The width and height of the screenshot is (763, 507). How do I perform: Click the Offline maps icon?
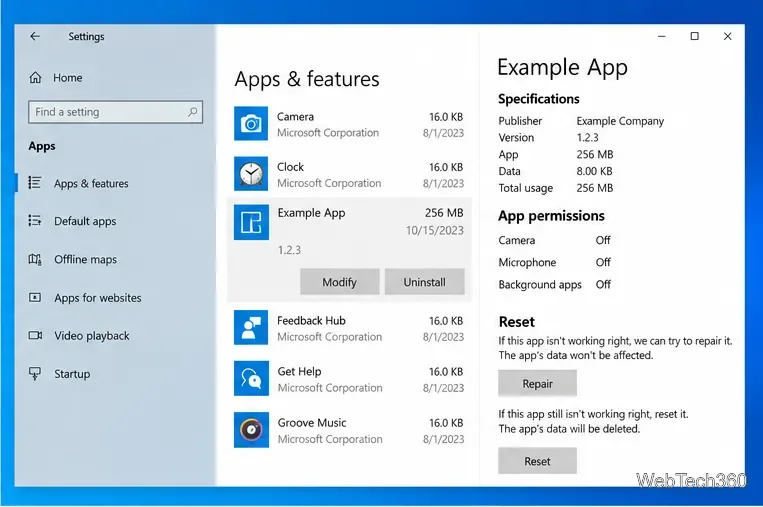[x=35, y=259]
